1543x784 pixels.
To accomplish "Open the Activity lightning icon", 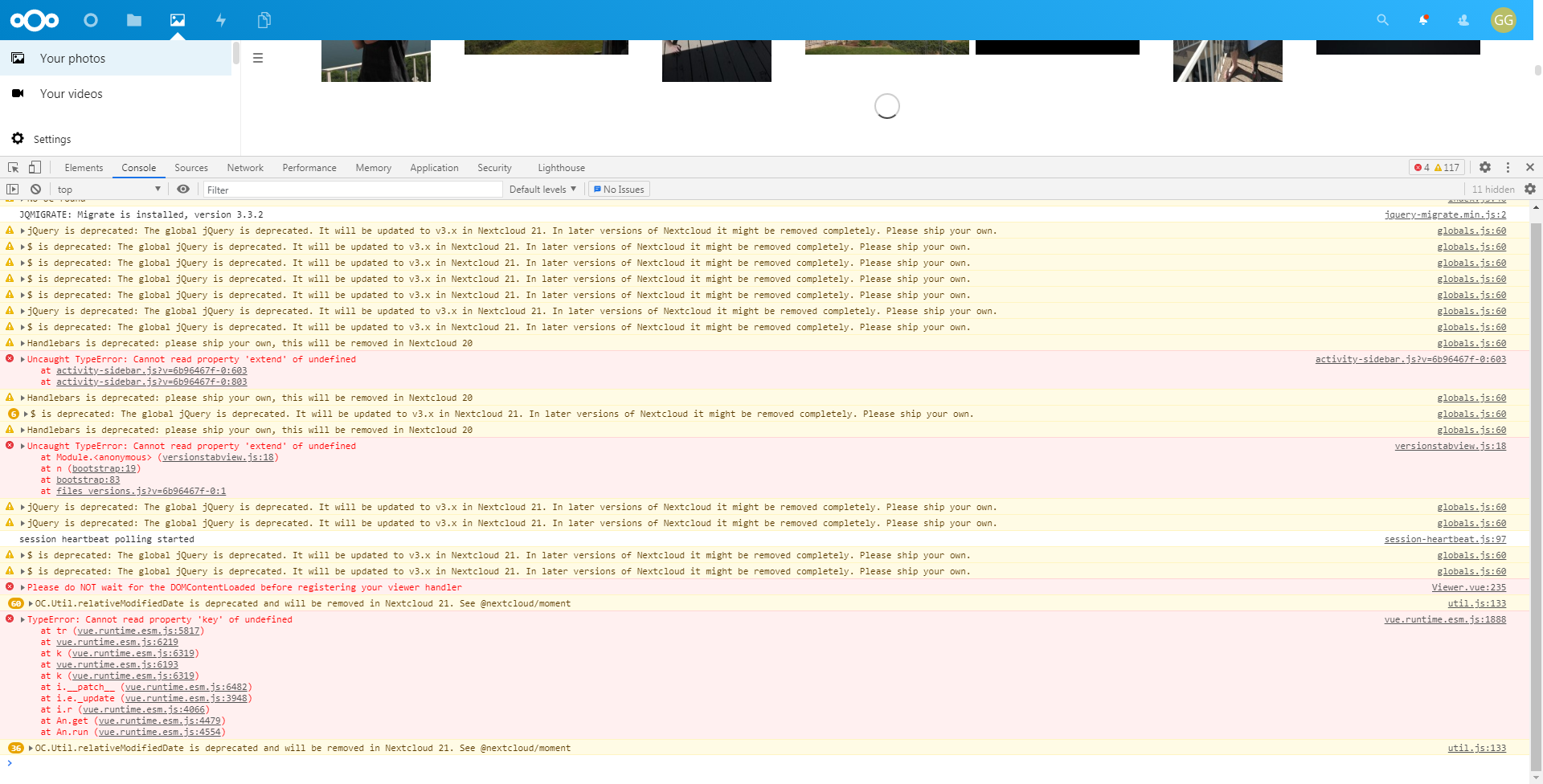I will tap(221, 20).
